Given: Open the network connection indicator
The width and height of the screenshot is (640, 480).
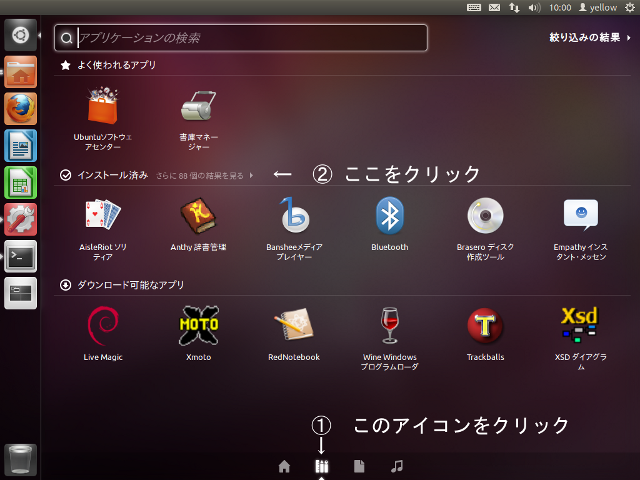Looking at the screenshot, I should [x=514, y=7].
